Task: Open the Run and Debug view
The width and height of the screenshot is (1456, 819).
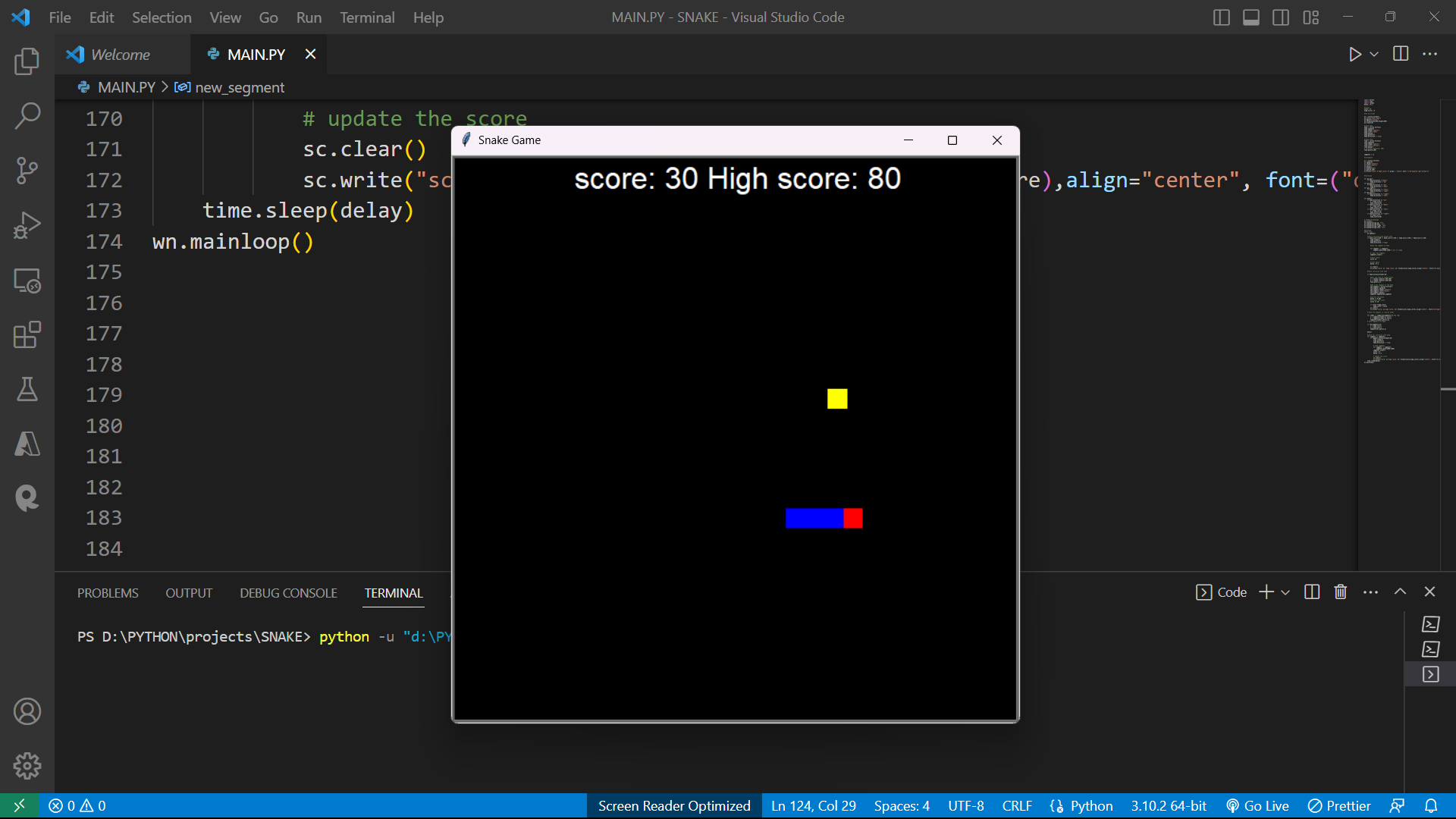Action: click(x=27, y=225)
